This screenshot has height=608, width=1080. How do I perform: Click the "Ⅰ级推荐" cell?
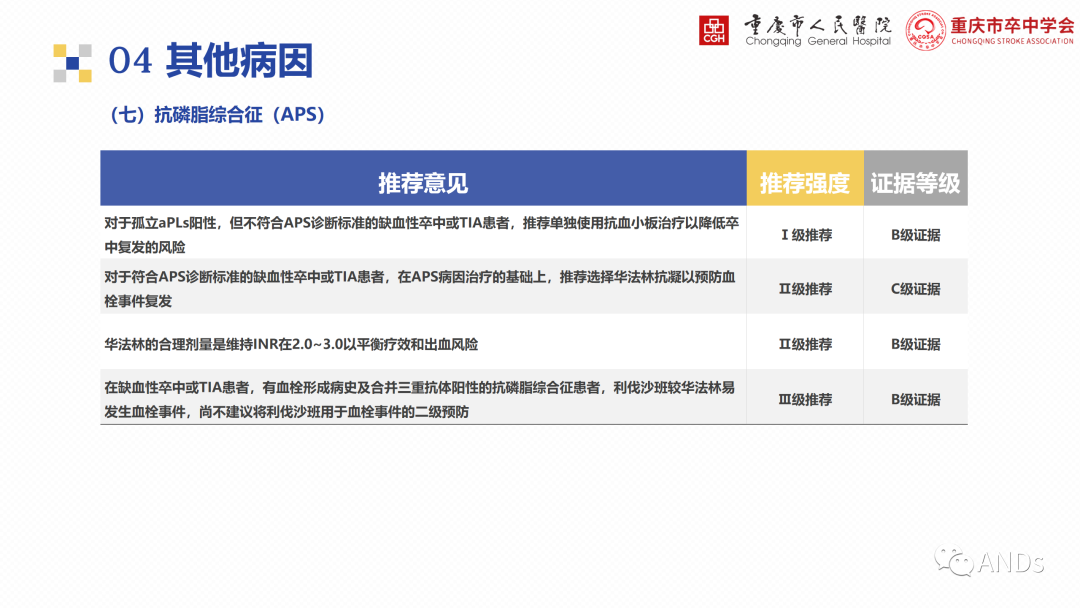tap(805, 235)
